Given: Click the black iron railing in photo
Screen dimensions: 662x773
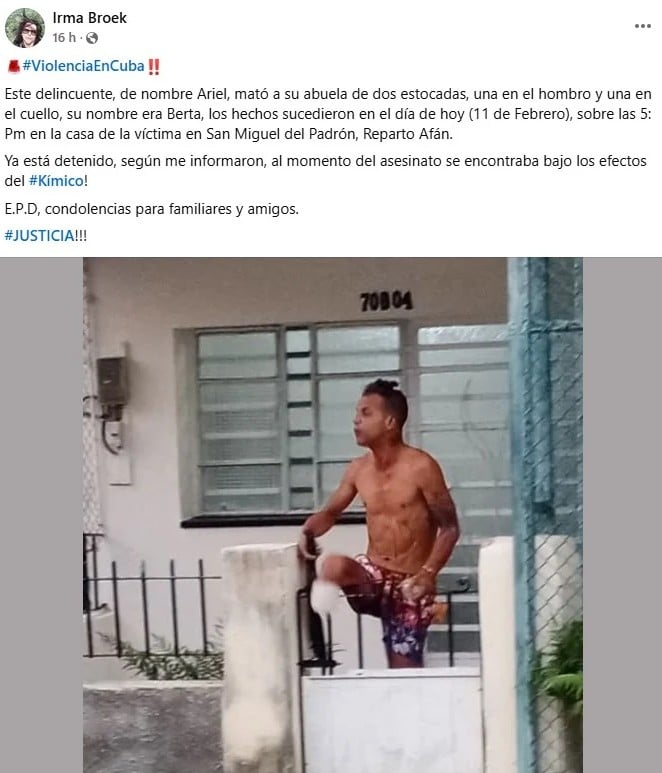Looking at the screenshot, I should pos(151,606).
